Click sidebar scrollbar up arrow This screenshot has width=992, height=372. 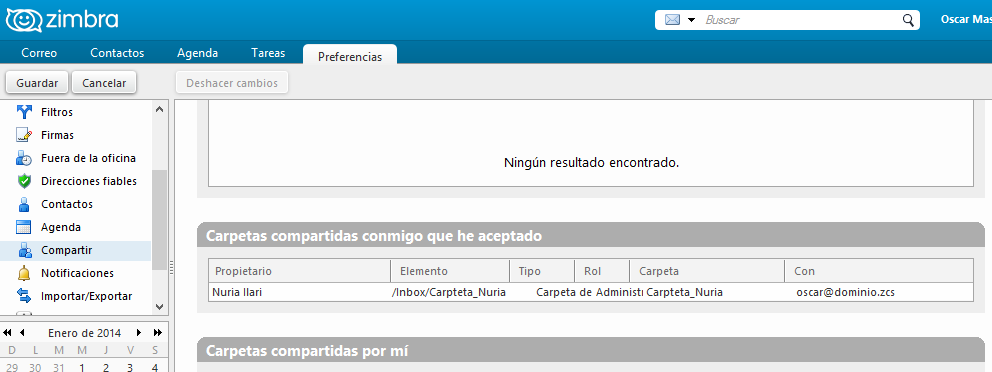159,109
